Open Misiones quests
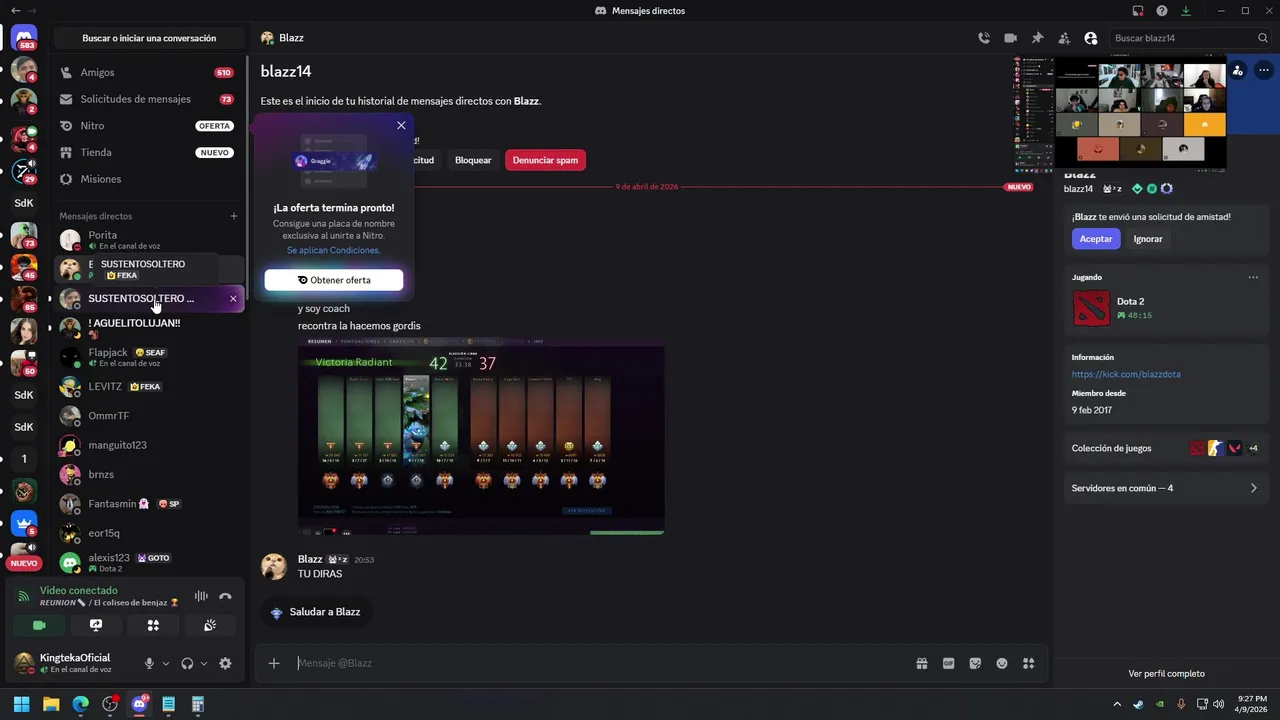 point(146,179)
